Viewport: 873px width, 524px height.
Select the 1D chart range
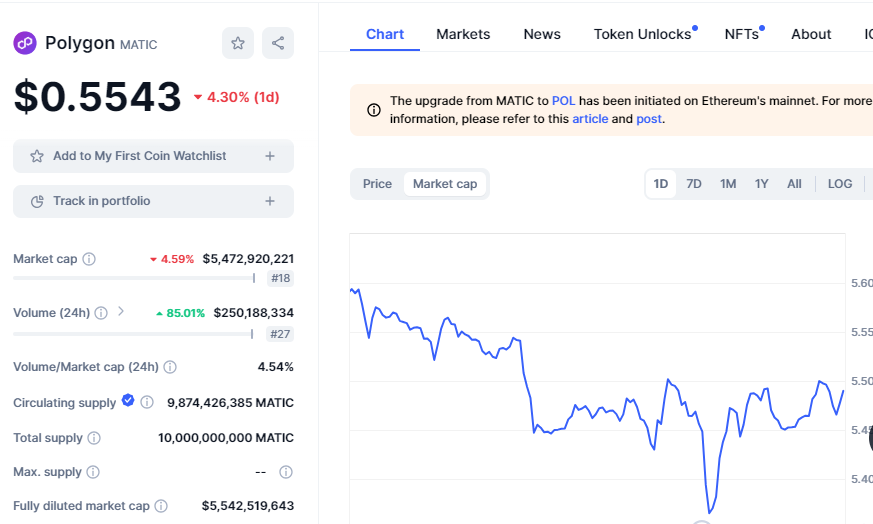(x=661, y=184)
